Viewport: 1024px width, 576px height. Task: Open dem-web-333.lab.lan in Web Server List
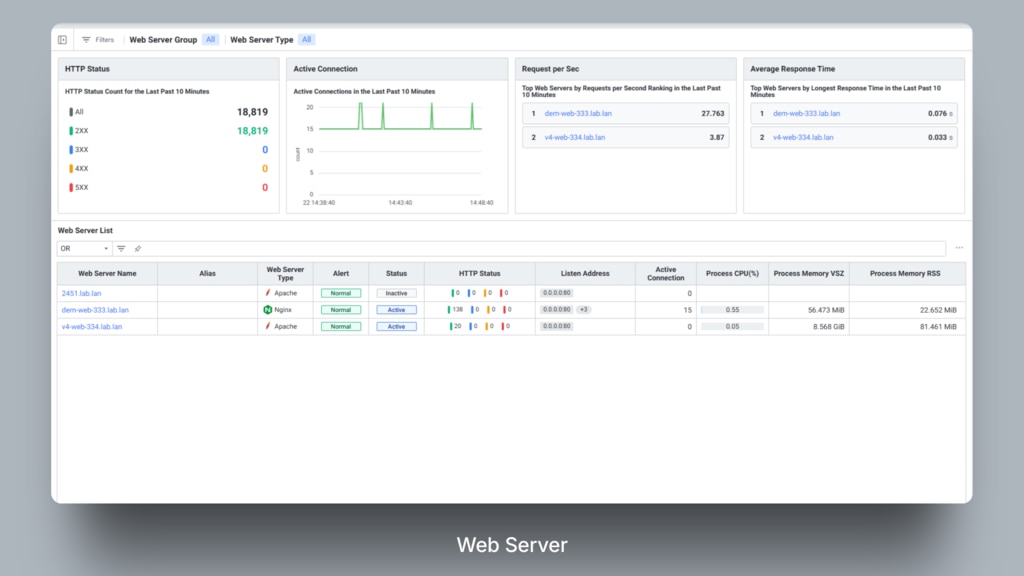pos(95,310)
